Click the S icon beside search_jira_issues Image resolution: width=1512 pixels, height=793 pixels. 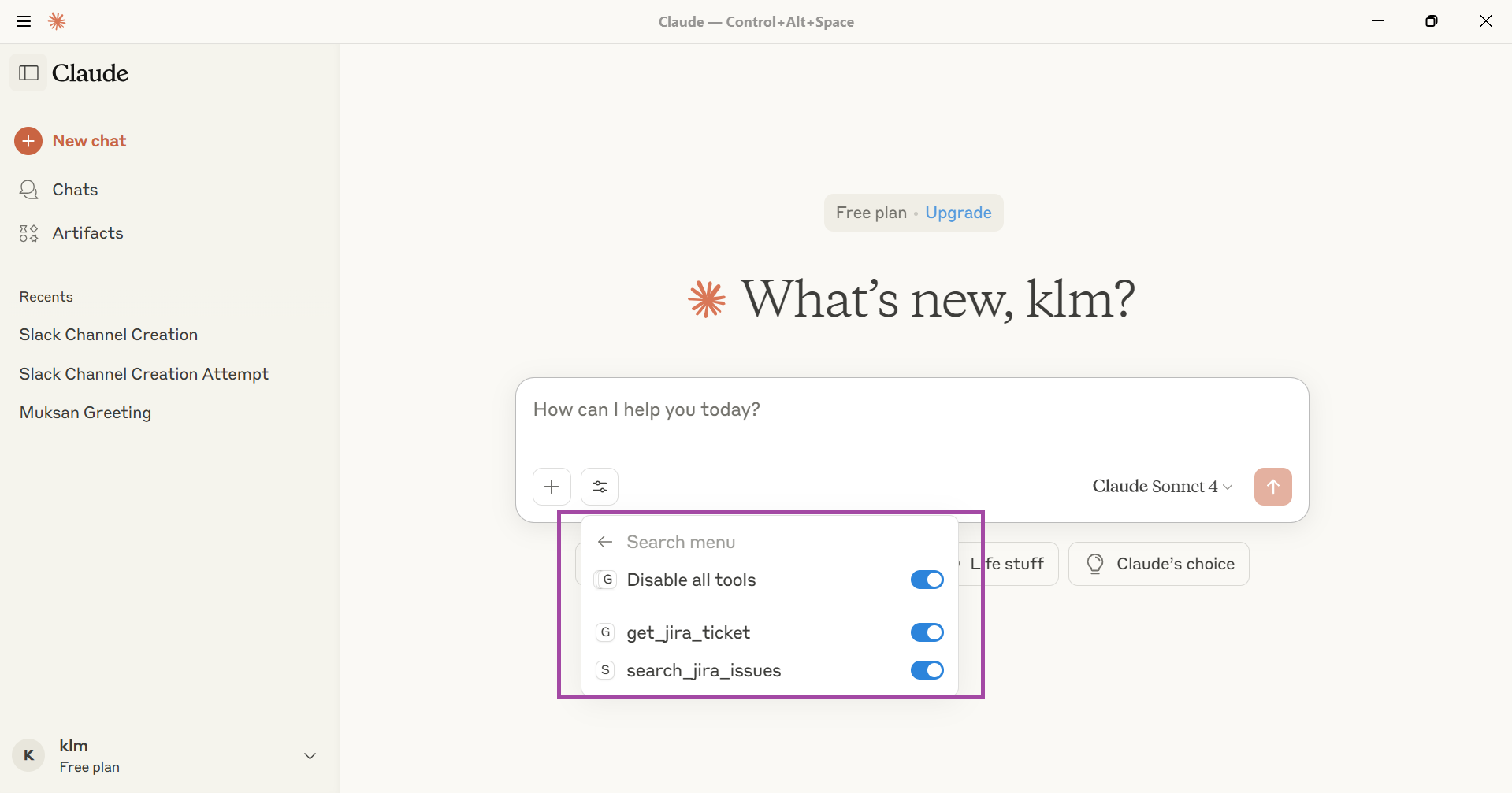[605, 670]
